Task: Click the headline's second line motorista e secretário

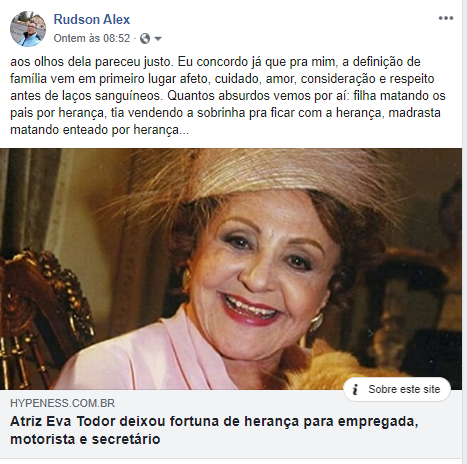Action: [x=85, y=439]
